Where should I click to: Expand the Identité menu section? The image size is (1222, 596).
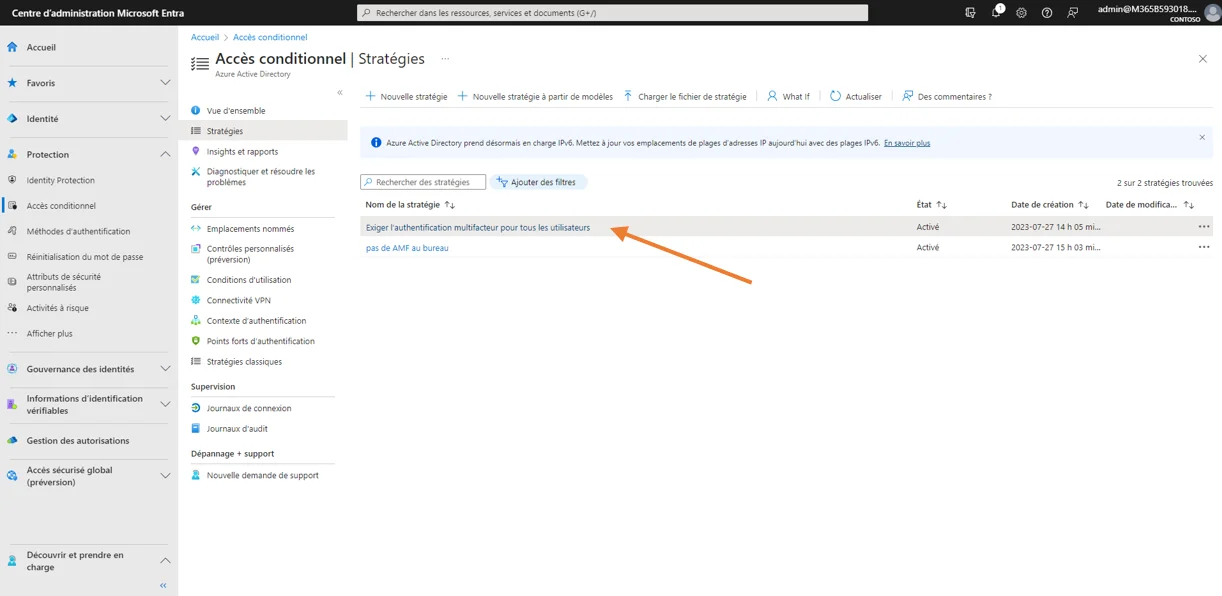coord(165,119)
